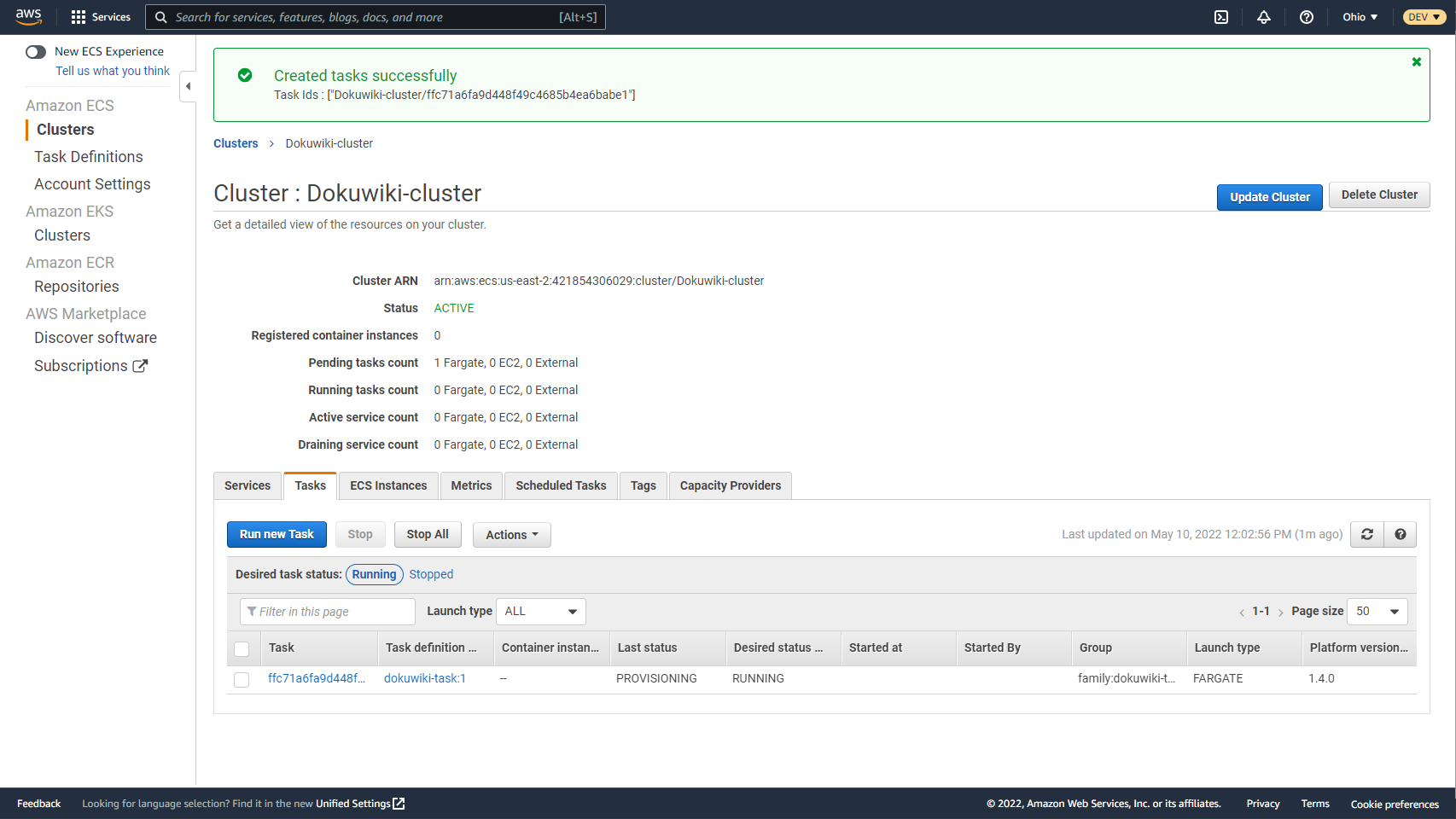Open the Clusters breadcrumb link

pos(236,143)
